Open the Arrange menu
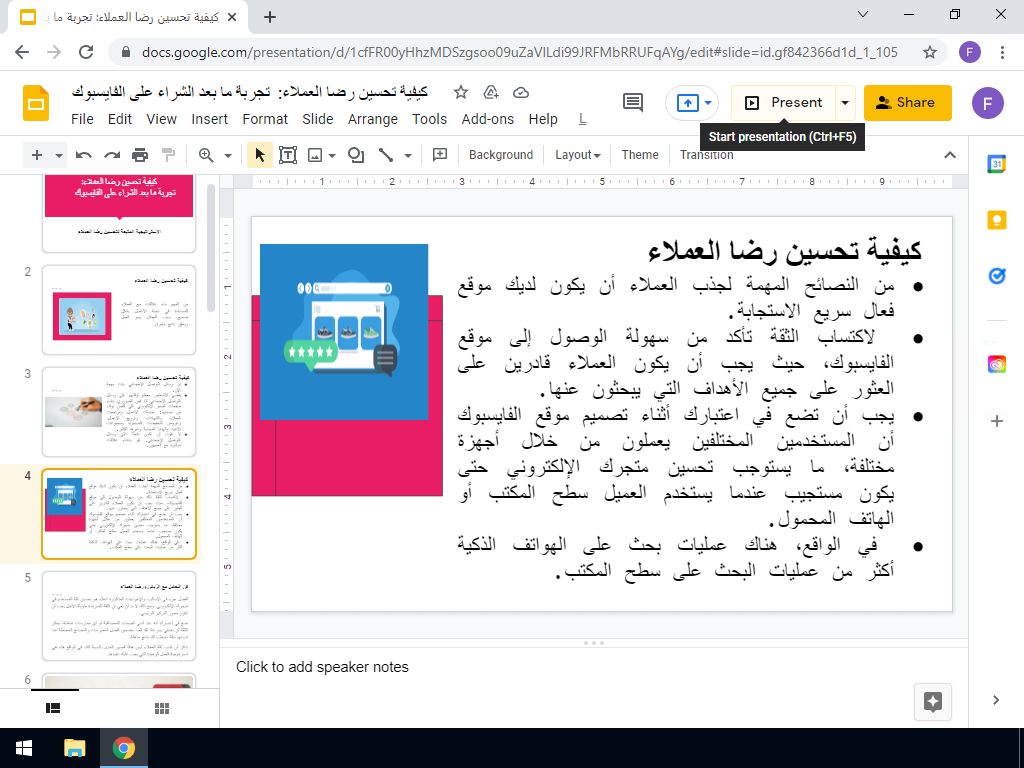The image size is (1024, 768). [373, 119]
